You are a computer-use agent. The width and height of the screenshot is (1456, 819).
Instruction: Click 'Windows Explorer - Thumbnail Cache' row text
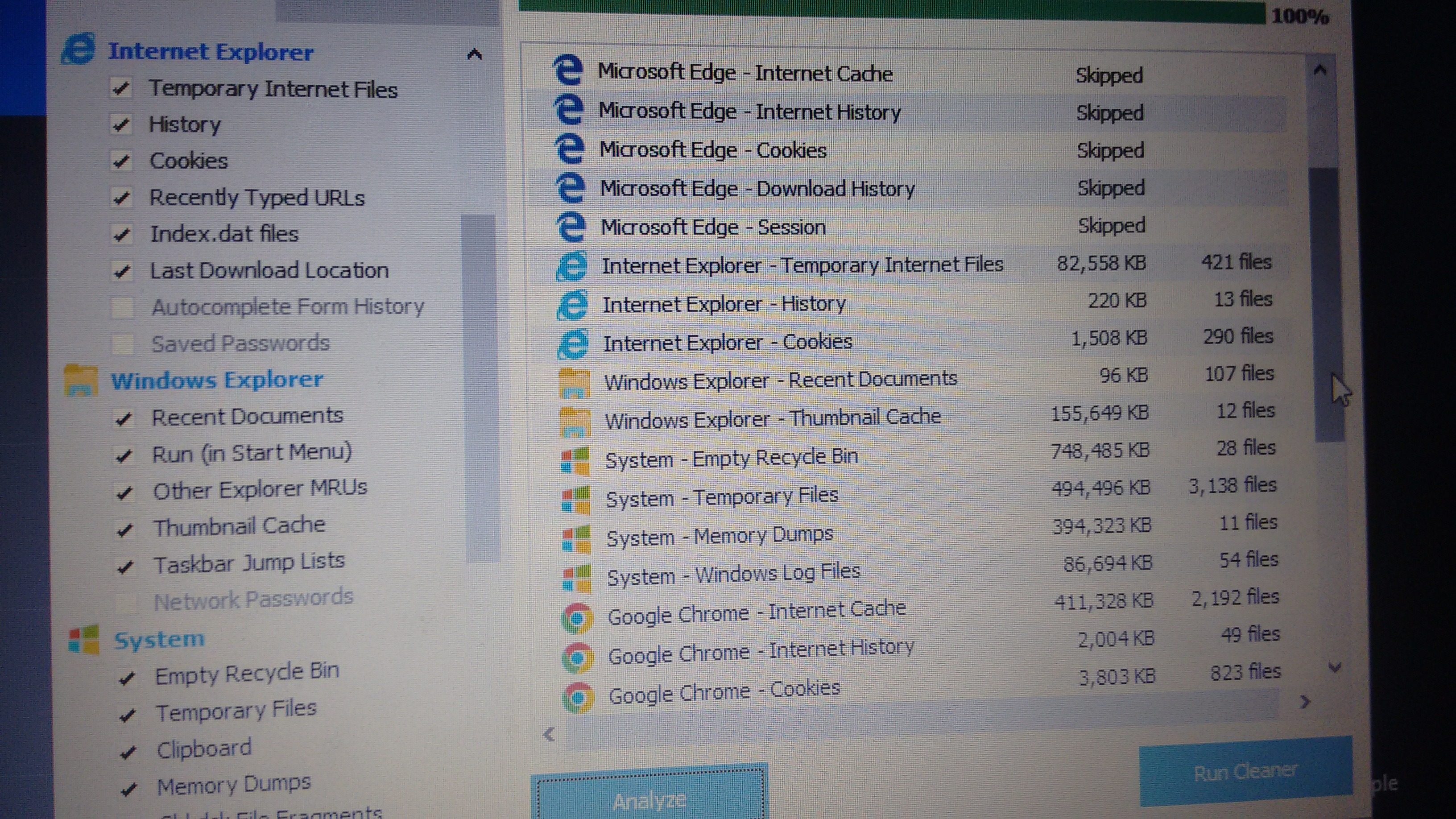[x=773, y=419]
